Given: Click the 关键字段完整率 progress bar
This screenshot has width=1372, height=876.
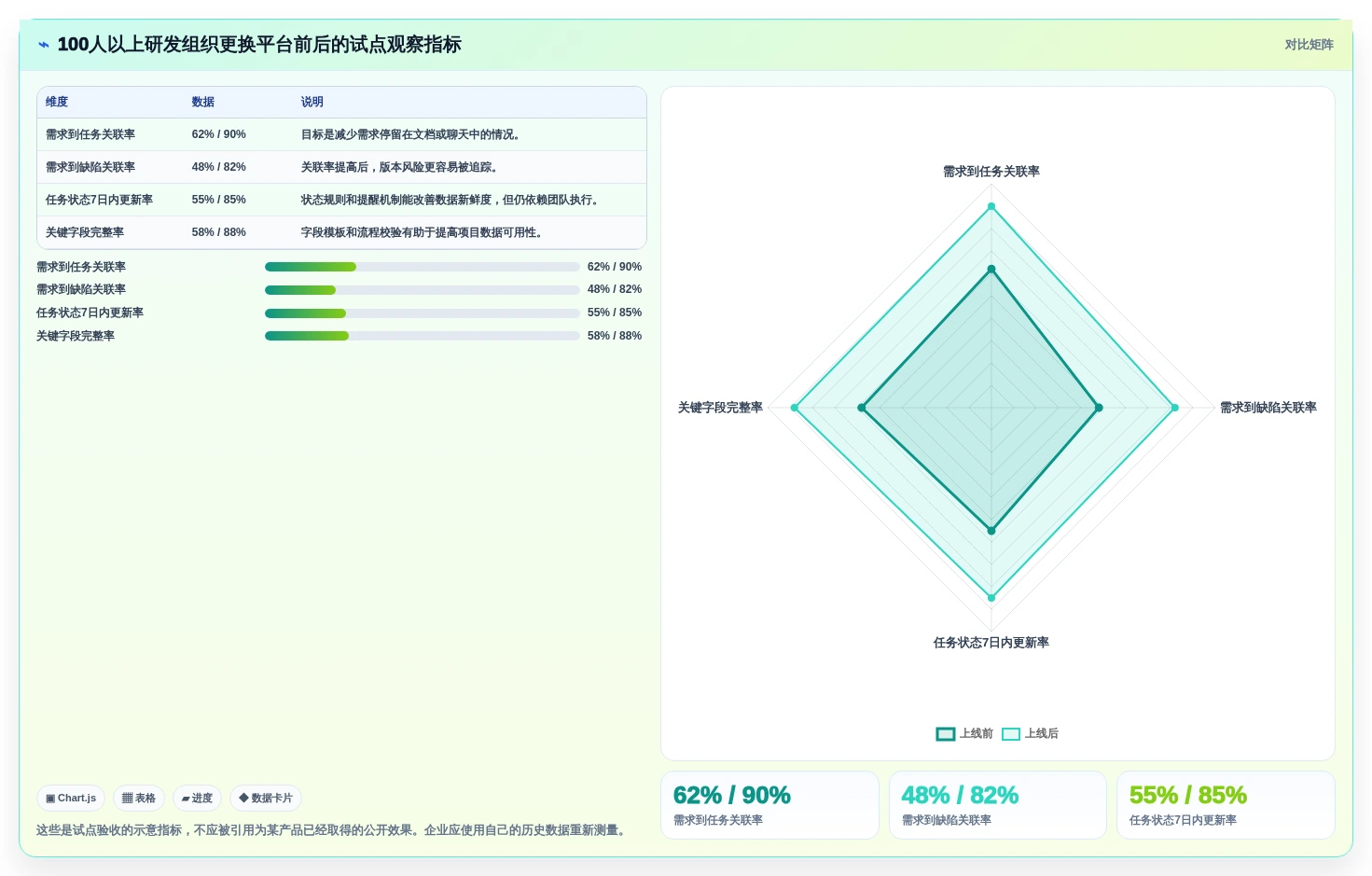Looking at the screenshot, I should [423, 336].
